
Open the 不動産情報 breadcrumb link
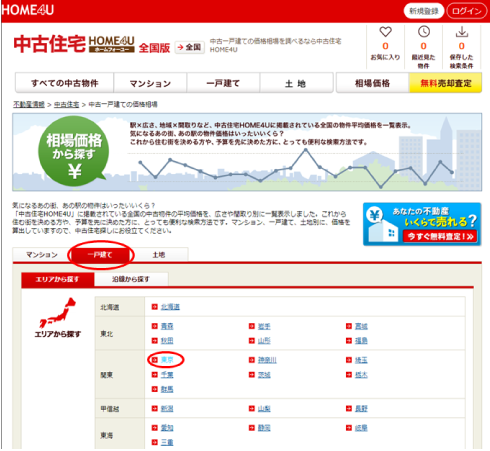pyautogui.click(x=29, y=104)
